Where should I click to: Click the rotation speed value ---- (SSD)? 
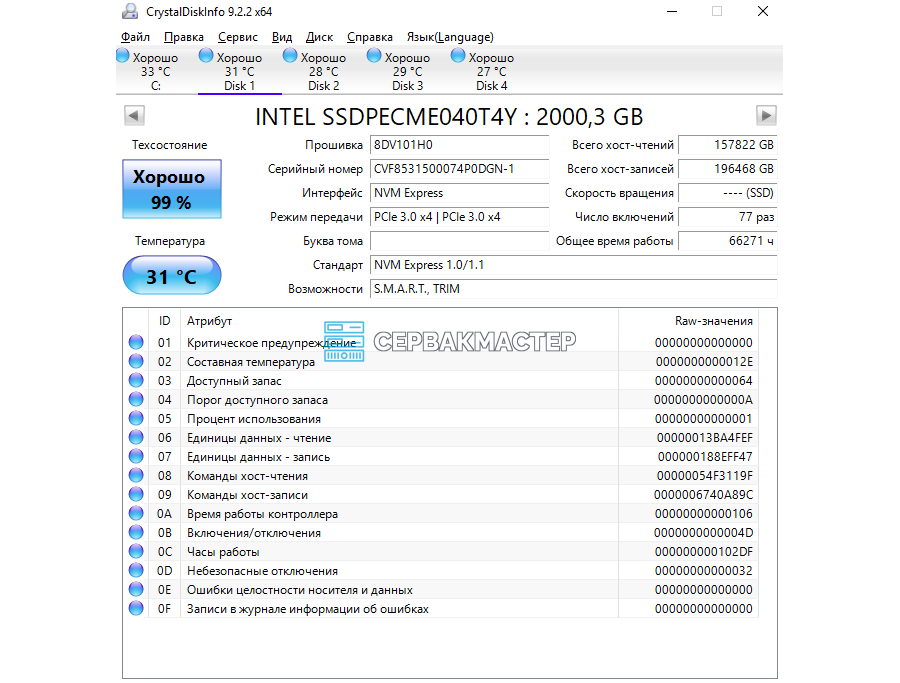(x=727, y=193)
